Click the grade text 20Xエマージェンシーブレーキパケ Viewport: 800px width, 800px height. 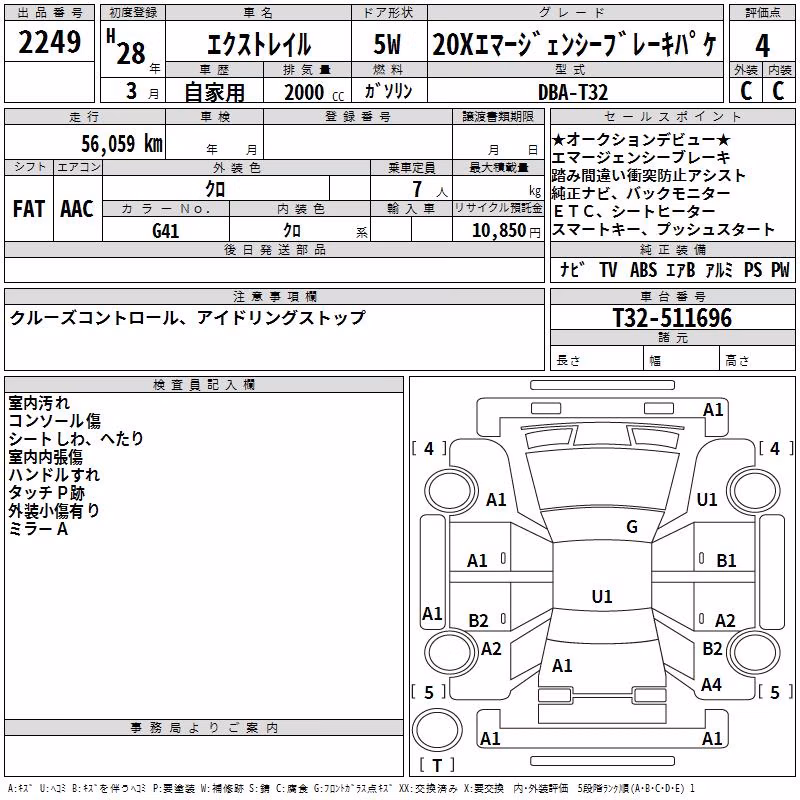(x=575, y=44)
